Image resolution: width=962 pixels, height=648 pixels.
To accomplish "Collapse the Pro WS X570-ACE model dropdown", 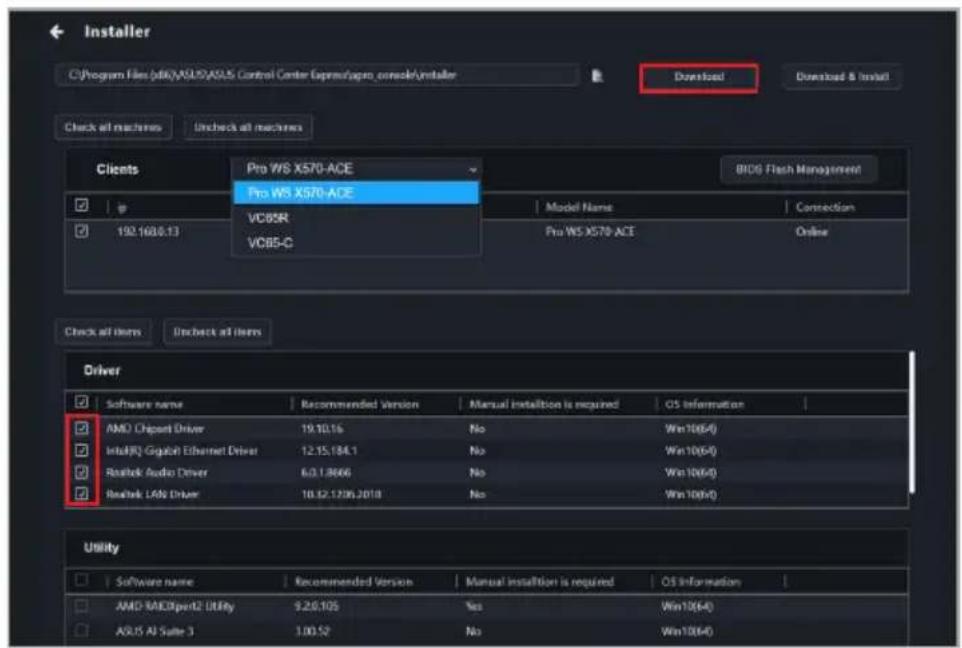I will [356, 169].
